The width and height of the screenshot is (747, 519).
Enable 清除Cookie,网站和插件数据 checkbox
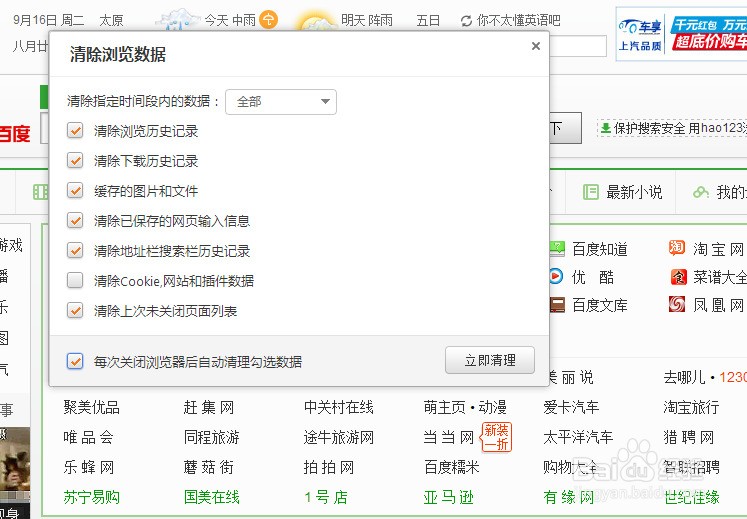point(75,281)
